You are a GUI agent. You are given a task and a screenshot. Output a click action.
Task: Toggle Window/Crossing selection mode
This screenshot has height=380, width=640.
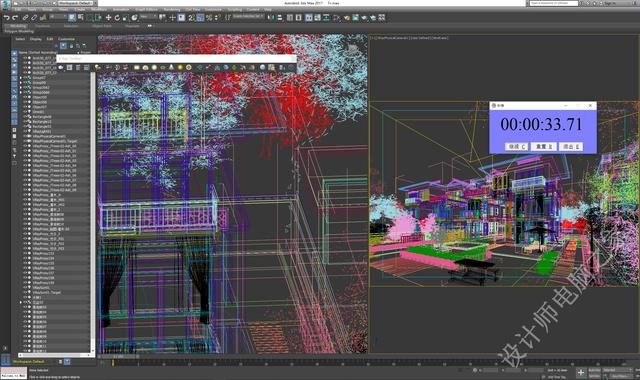[x=99, y=18]
